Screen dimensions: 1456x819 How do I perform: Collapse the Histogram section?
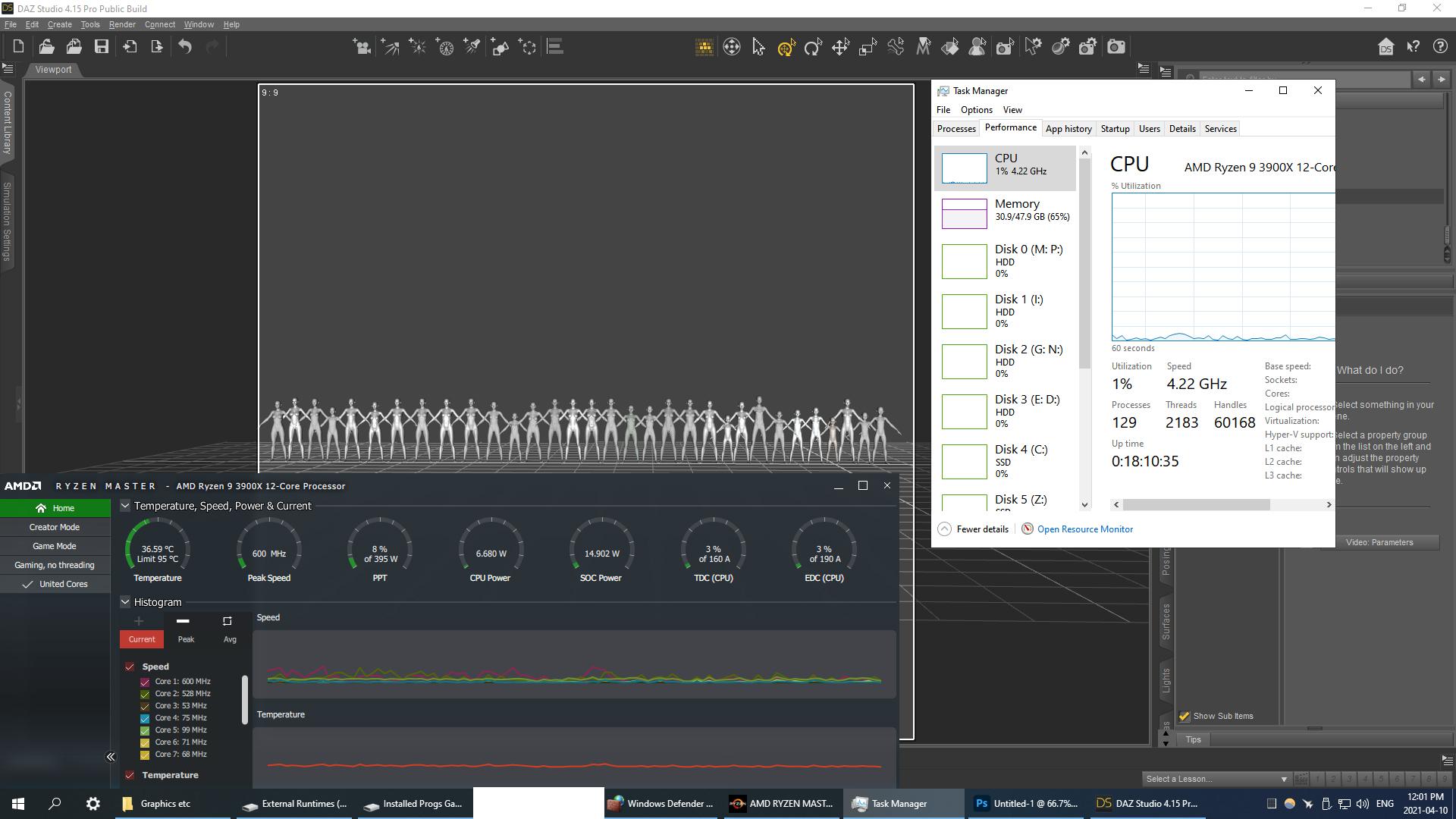click(125, 602)
